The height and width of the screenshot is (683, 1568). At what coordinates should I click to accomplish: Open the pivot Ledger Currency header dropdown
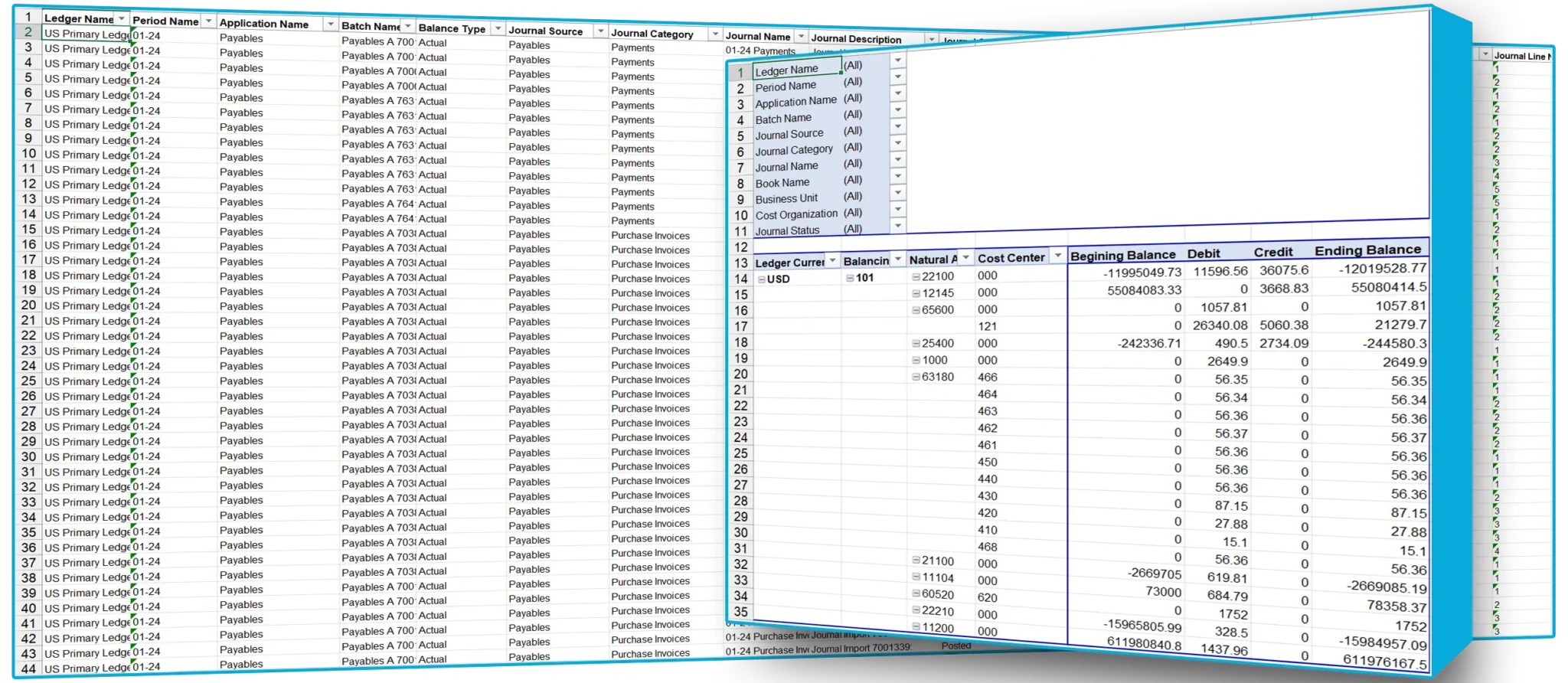pos(832,261)
